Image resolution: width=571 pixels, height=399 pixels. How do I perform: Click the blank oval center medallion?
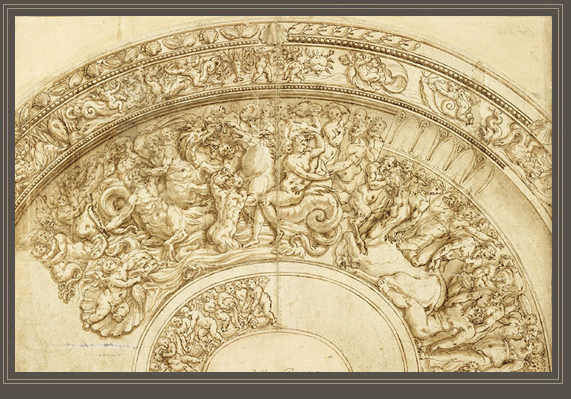279,351
